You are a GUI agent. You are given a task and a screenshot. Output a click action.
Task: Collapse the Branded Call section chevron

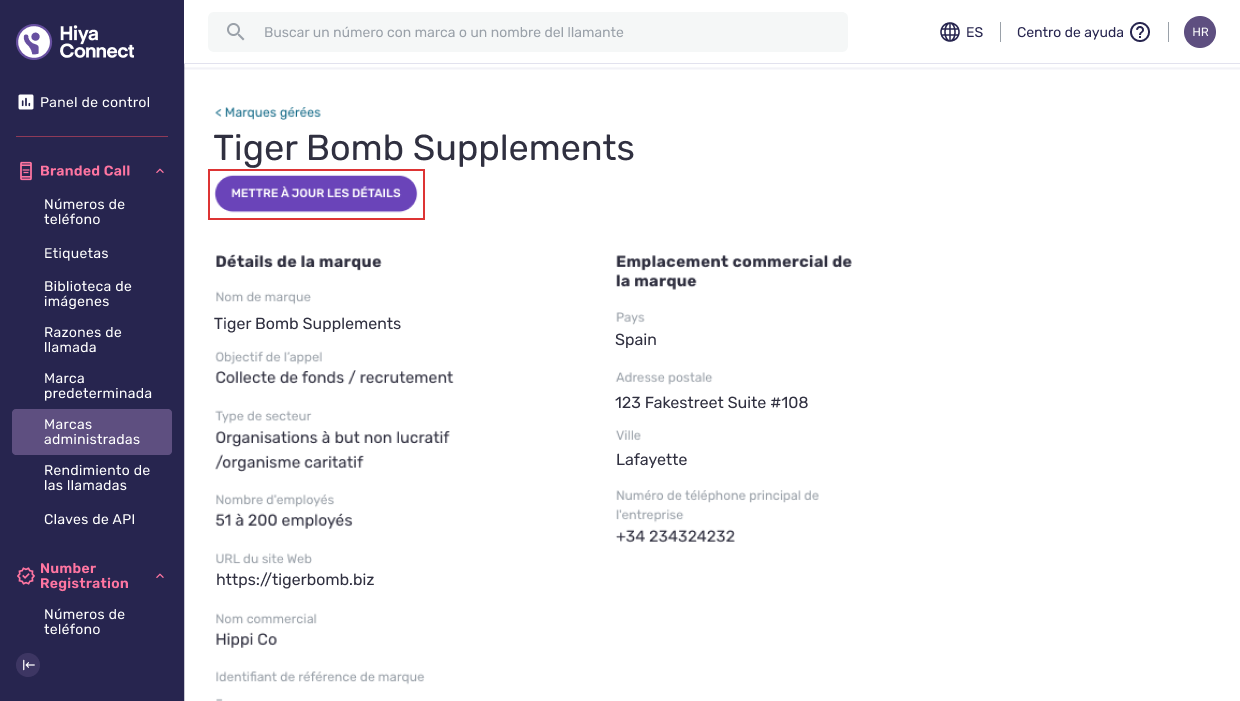[160, 171]
